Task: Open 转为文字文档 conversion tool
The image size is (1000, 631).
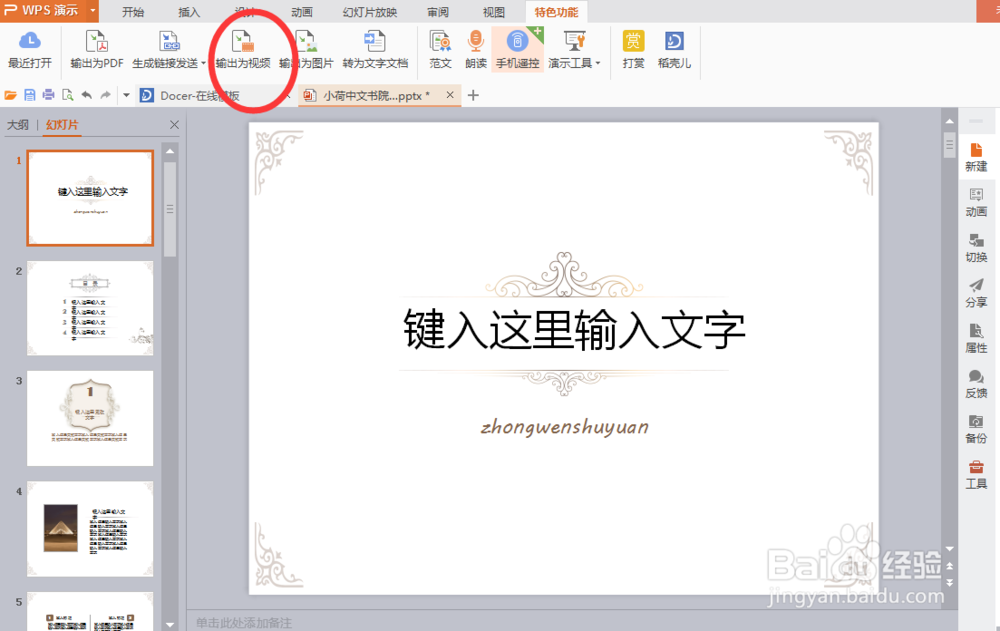Action: (x=374, y=50)
